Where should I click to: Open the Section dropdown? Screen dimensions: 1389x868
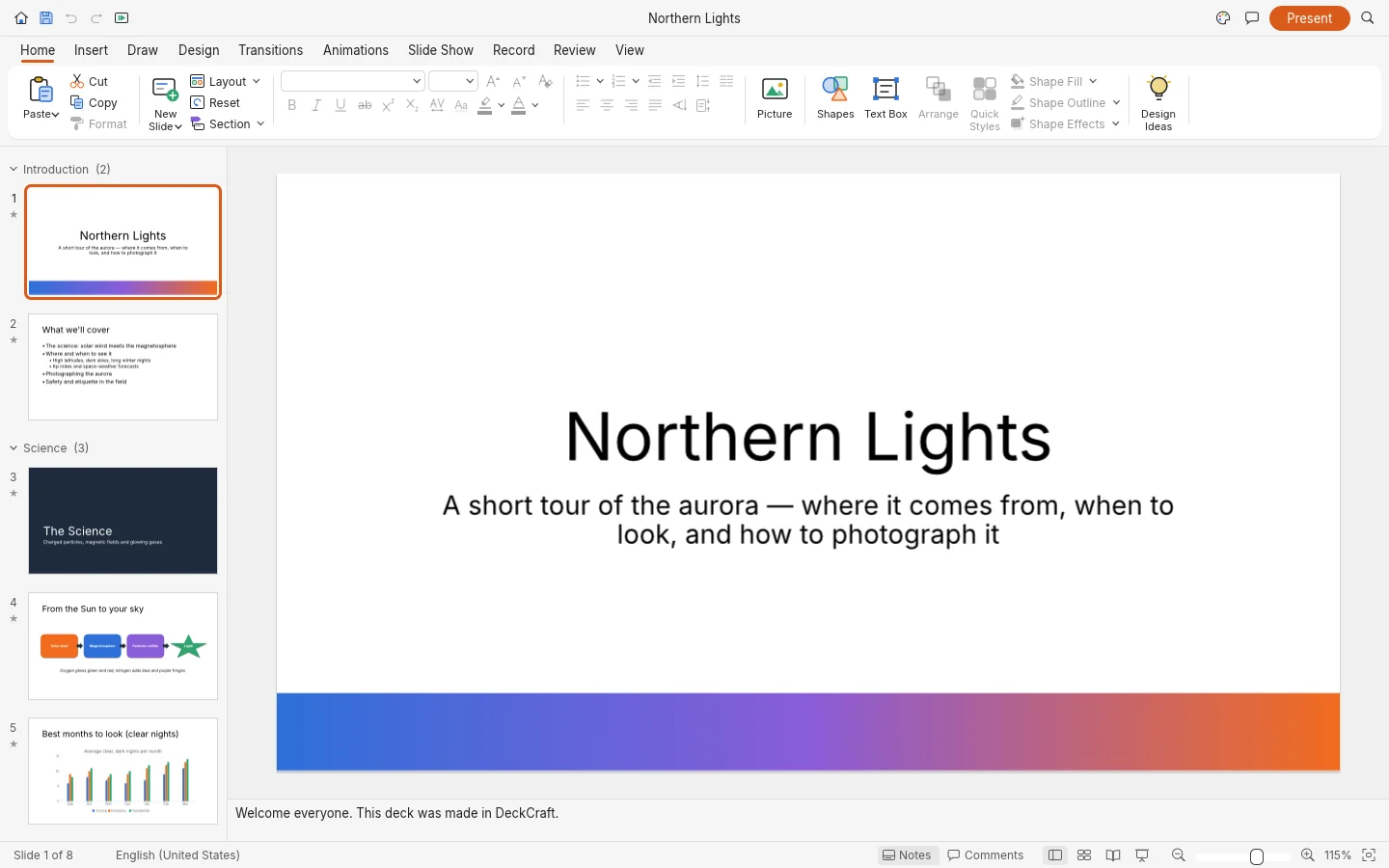pyautogui.click(x=228, y=124)
